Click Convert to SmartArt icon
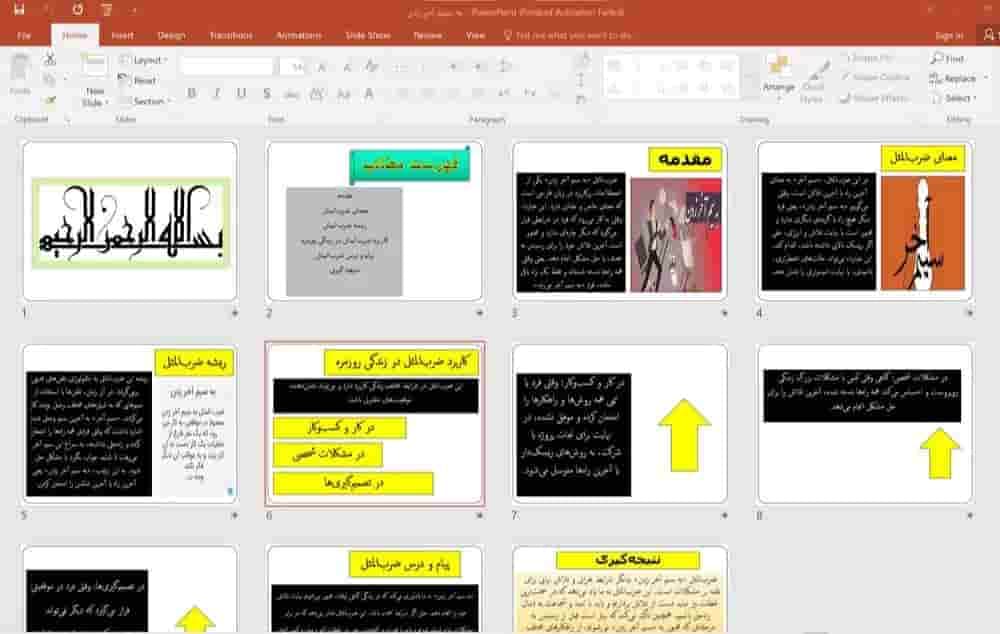This screenshot has width=1000, height=634. [x=581, y=100]
